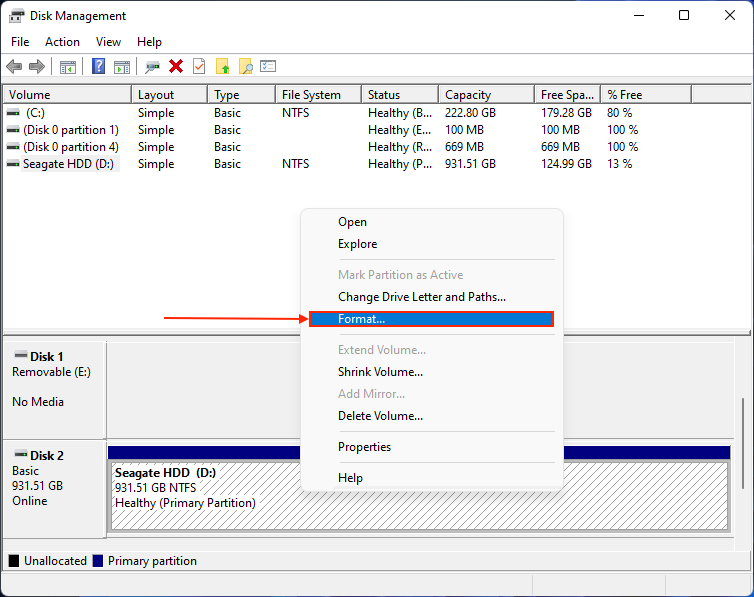
Task: Click the folder with green arrow icon
Action: pyautogui.click(x=223, y=66)
